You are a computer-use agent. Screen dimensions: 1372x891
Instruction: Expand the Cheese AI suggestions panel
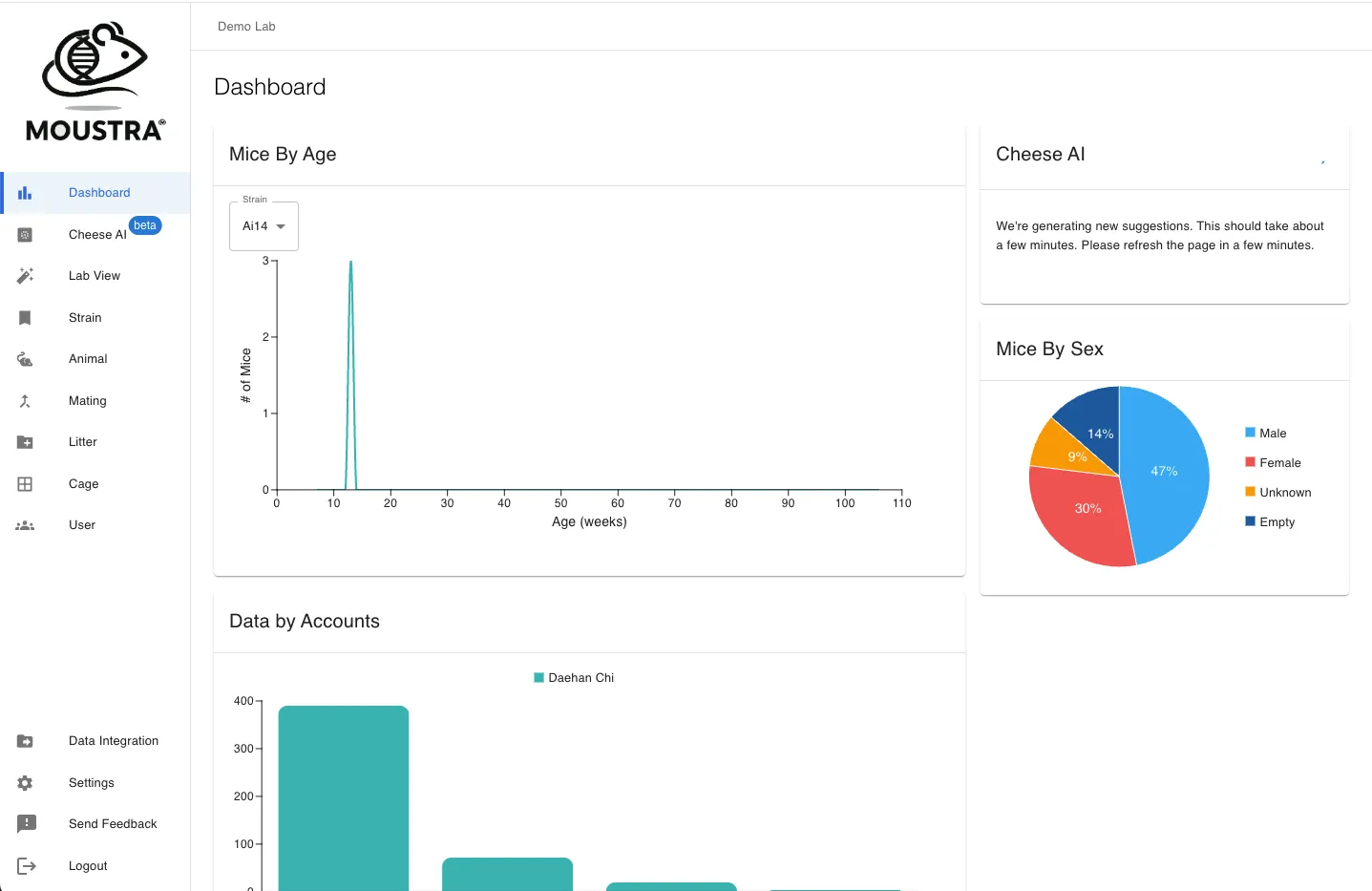coord(1323,162)
